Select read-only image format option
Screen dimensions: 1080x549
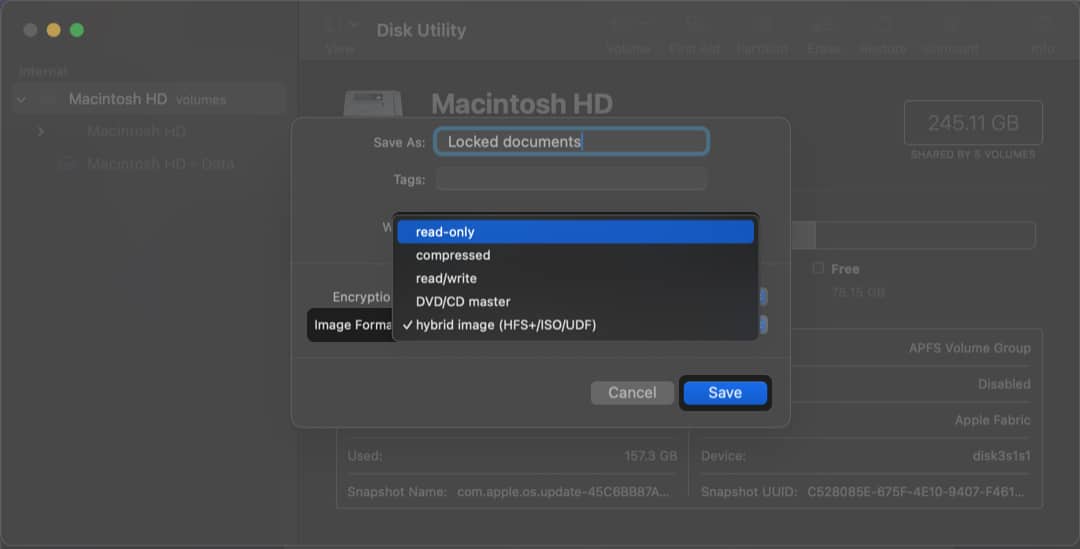(x=575, y=232)
